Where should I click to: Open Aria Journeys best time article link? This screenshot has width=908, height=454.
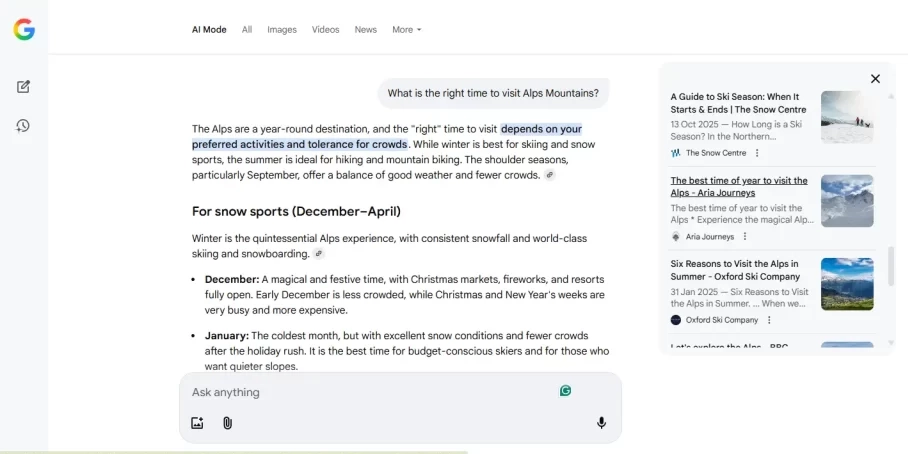(x=739, y=187)
